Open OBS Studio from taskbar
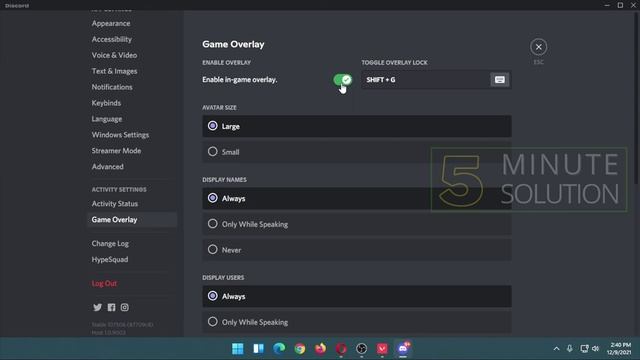Screen dimensions: 640x360 tap(362, 349)
